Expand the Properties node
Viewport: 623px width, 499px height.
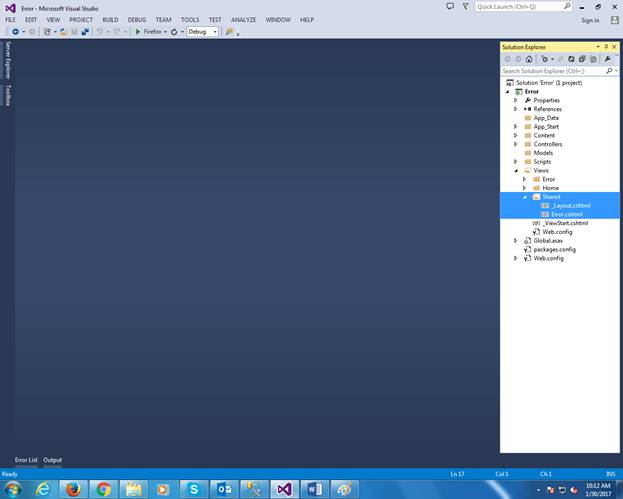pos(516,101)
